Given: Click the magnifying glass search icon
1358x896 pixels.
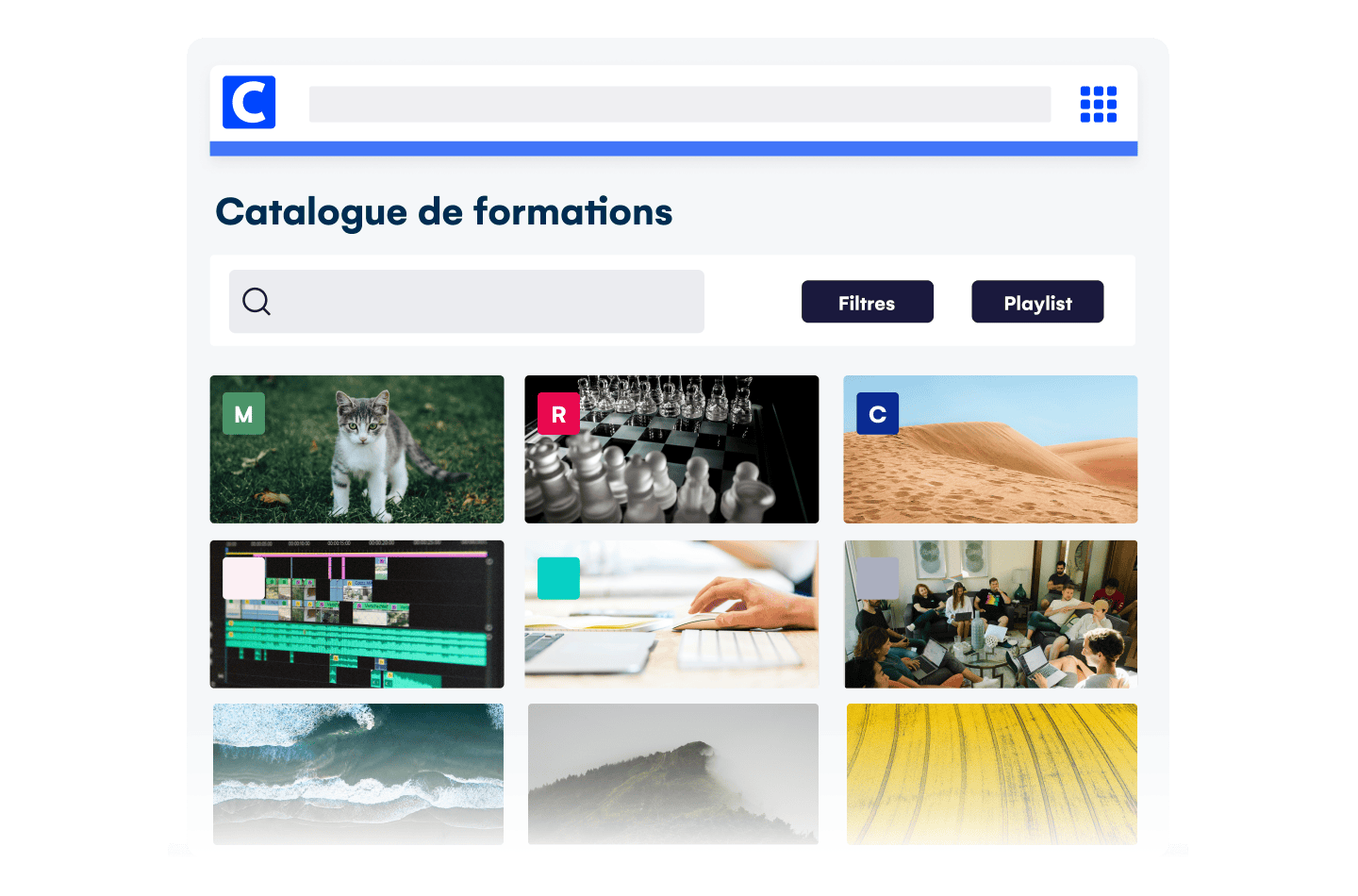Looking at the screenshot, I should click(x=257, y=301).
